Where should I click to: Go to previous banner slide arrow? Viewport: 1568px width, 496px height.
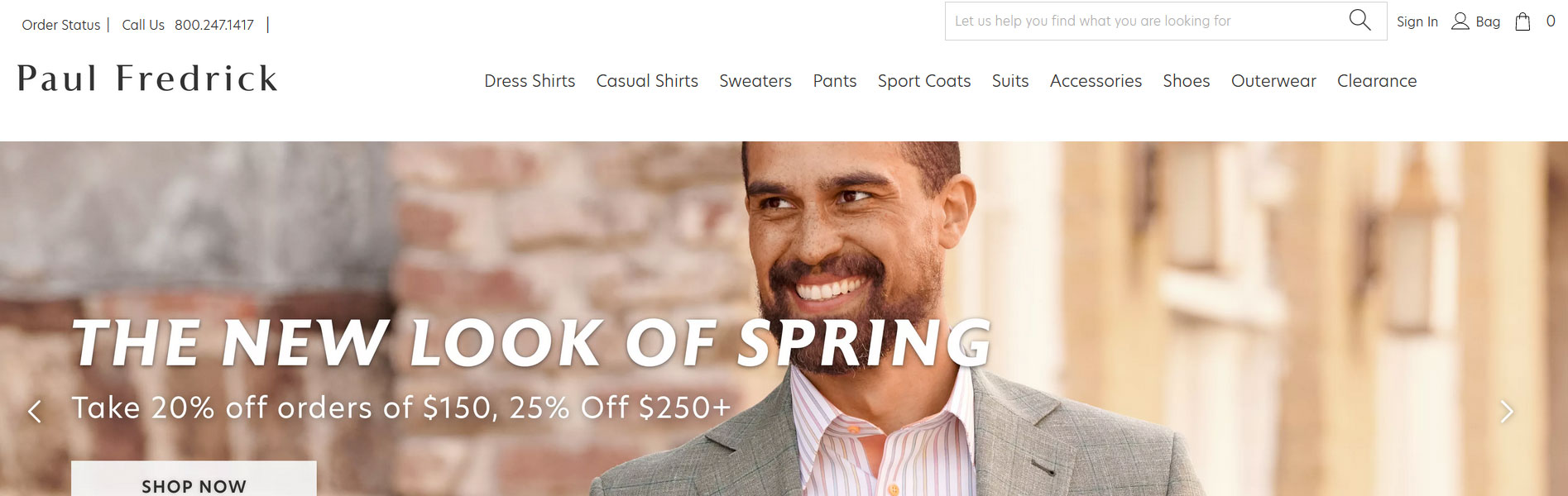34,411
